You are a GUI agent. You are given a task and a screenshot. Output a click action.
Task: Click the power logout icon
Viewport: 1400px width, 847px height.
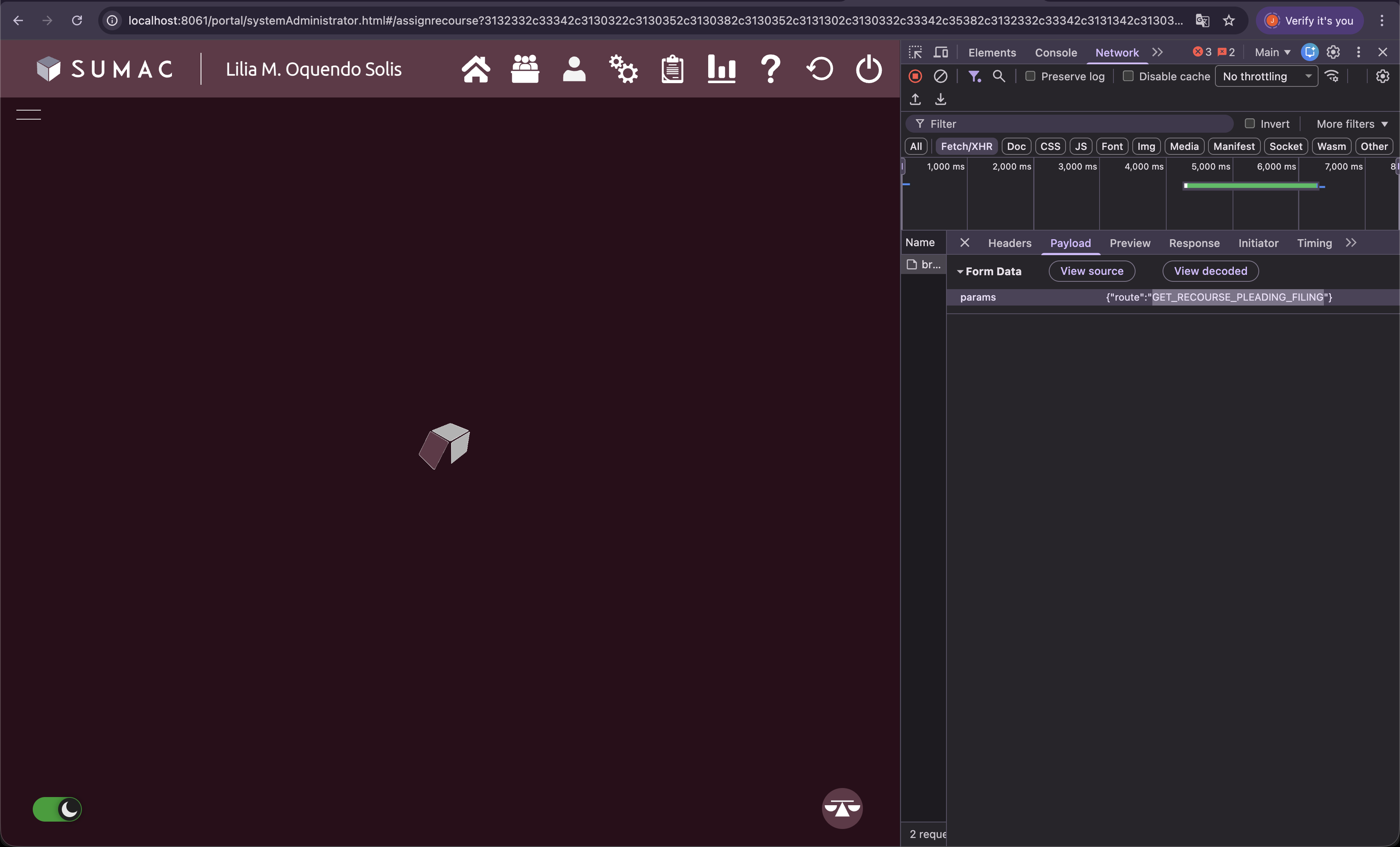pyautogui.click(x=869, y=69)
